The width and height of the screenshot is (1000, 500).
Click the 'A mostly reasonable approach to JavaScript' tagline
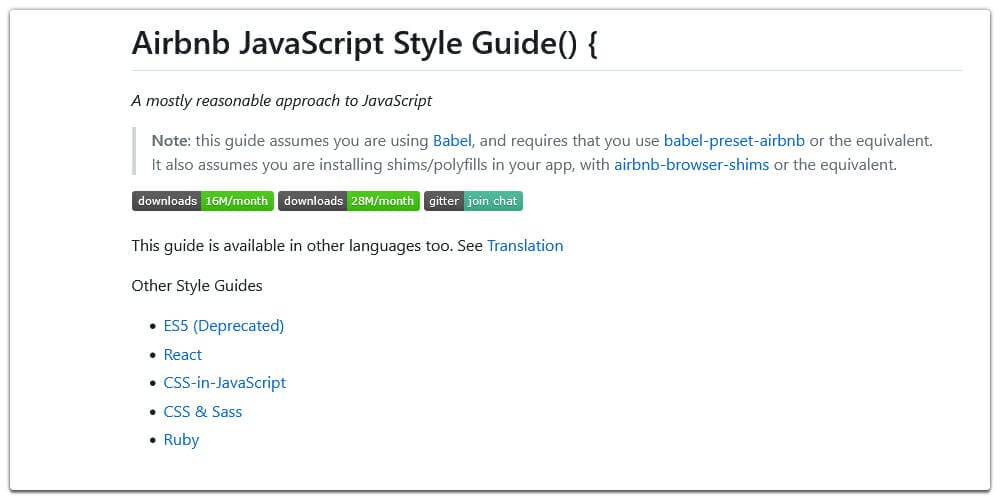pyautogui.click(x=281, y=101)
